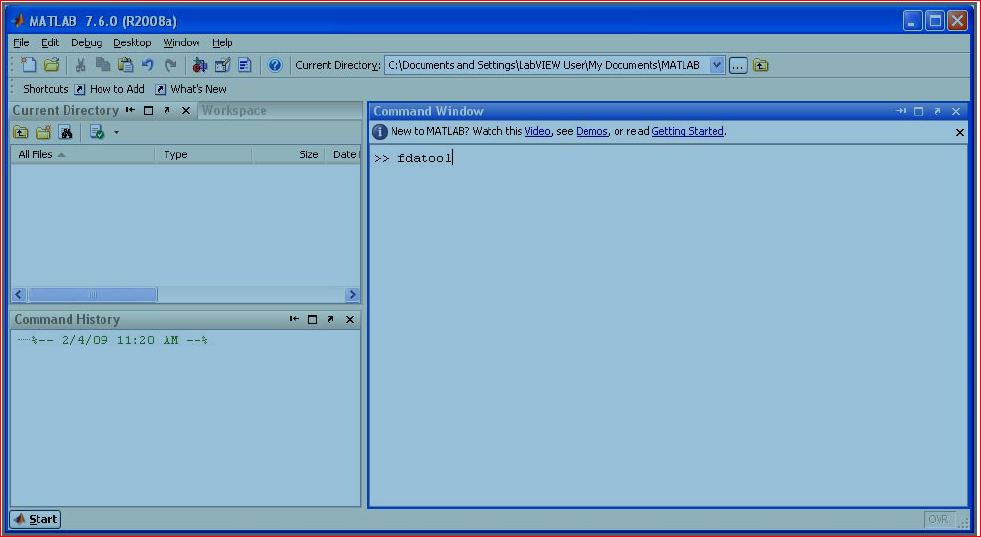Click the Shortcuts label in shortcuts bar
This screenshot has height=537, width=981.
click(x=46, y=89)
